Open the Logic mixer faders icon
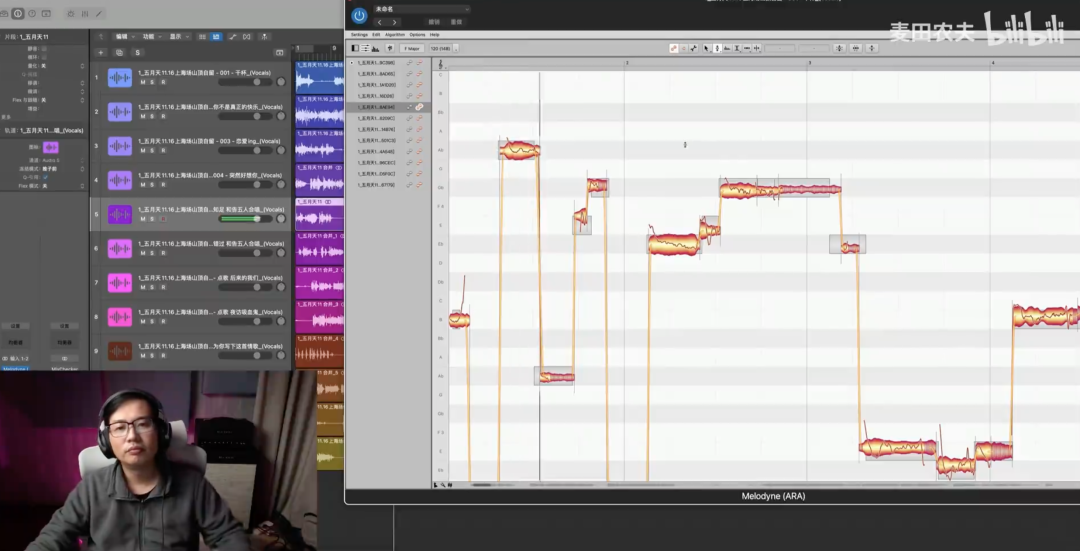 coord(85,14)
